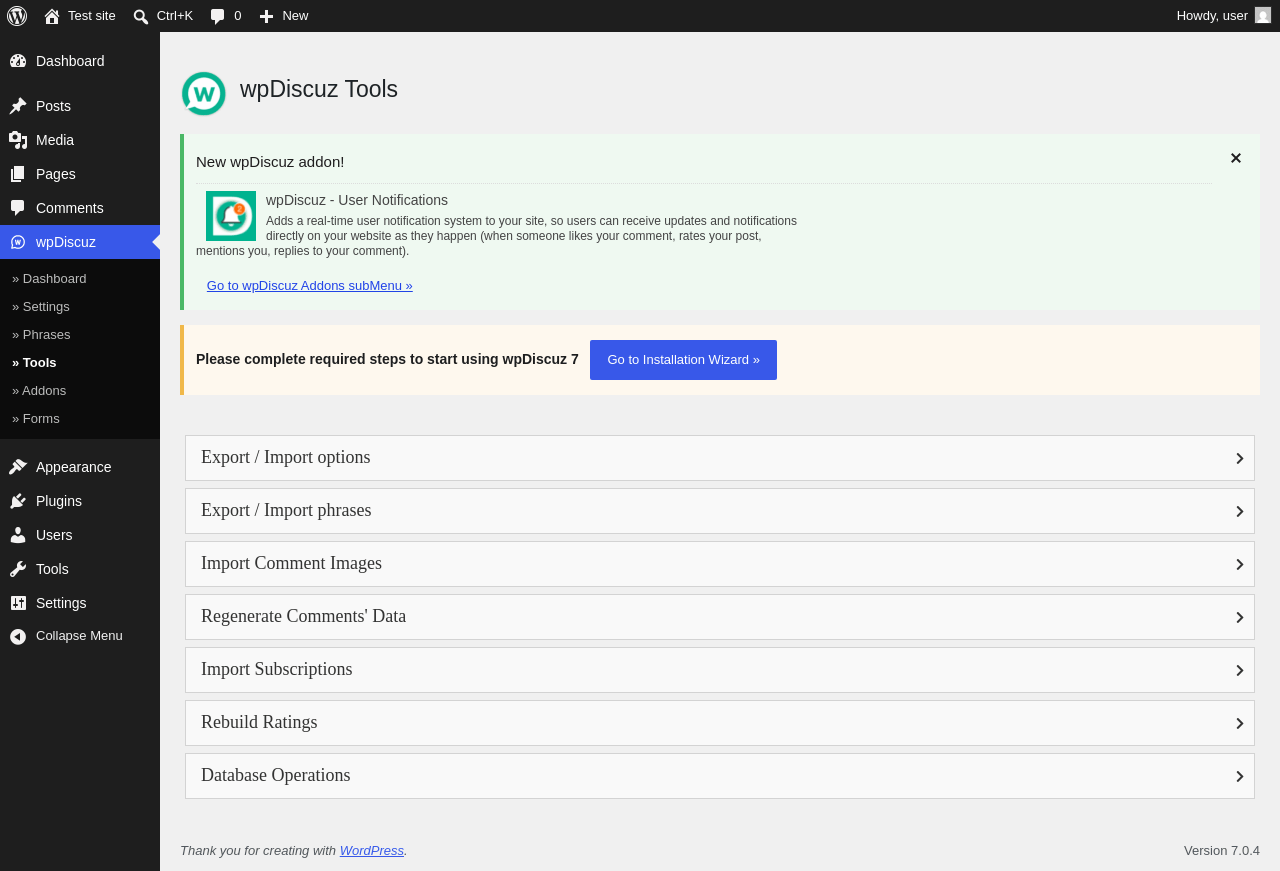The height and width of the screenshot is (871, 1280).
Task: Expand Rebuild Ratings section
Action: coord(720,723)
